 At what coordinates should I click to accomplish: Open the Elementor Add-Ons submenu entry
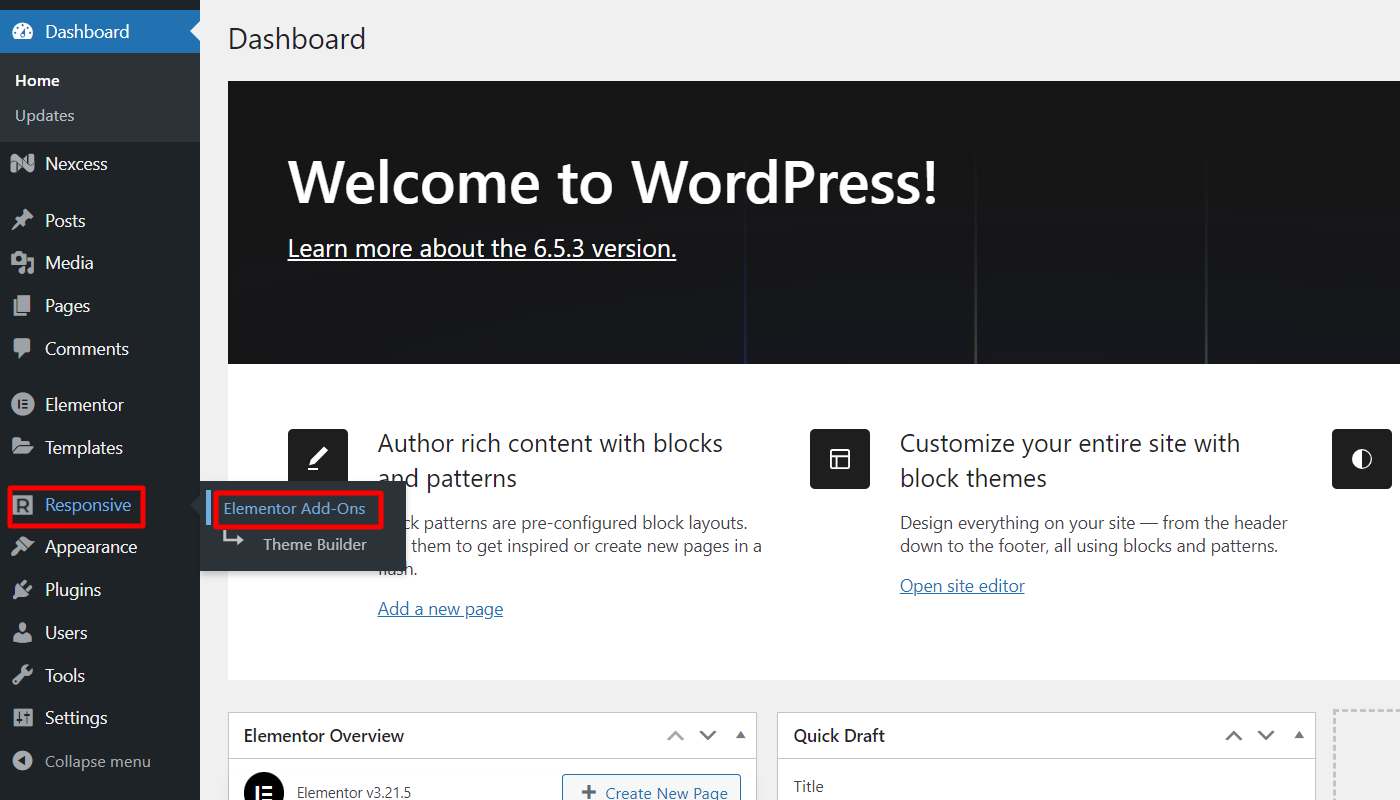click(294, 509)
